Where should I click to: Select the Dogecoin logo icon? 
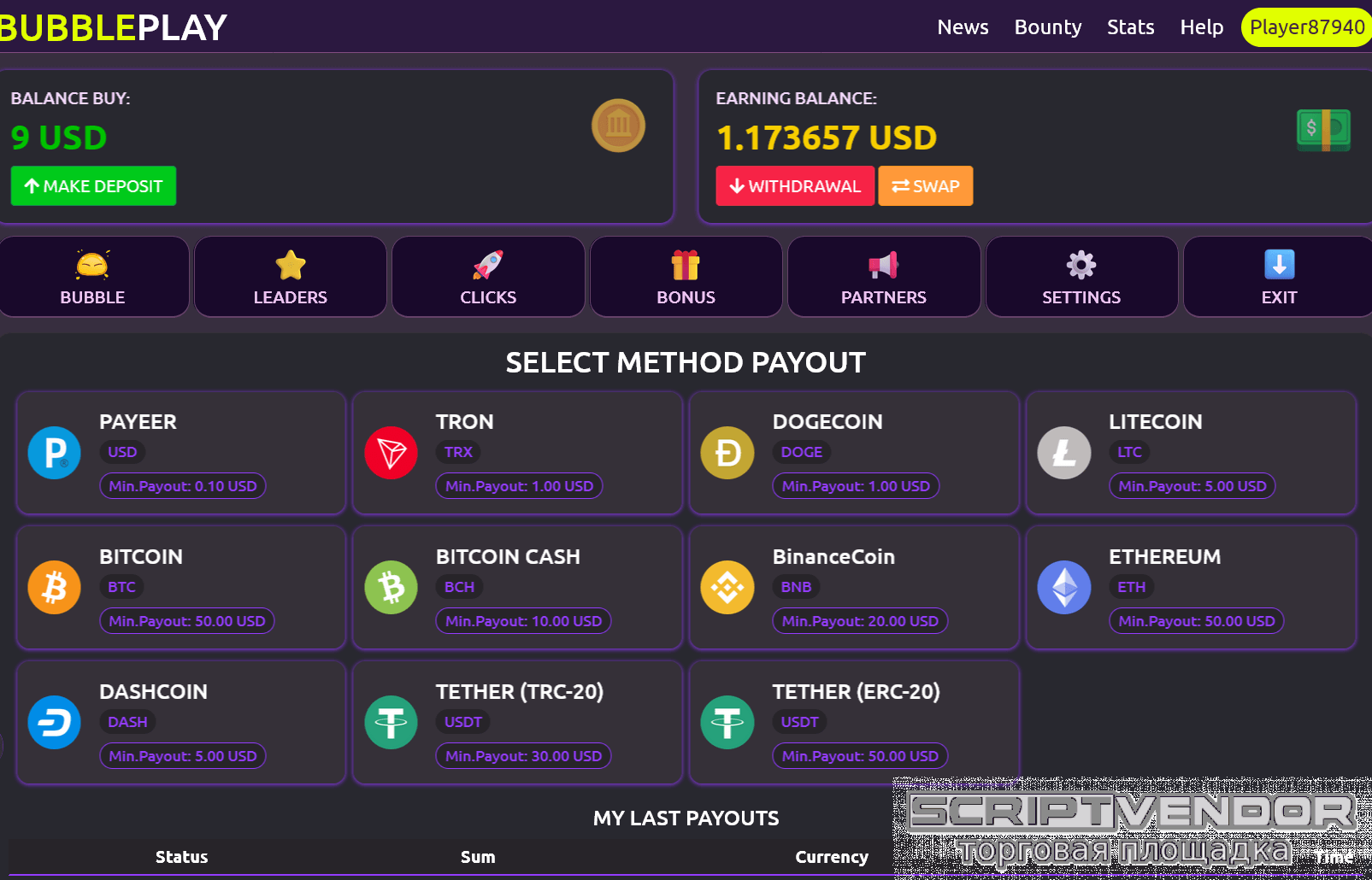727,453
